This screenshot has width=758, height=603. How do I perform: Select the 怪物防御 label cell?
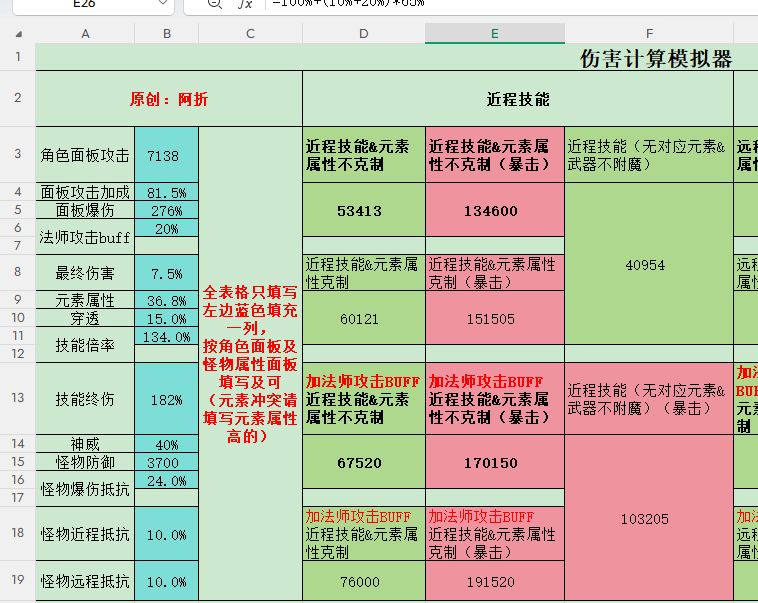tap(85, 462)
